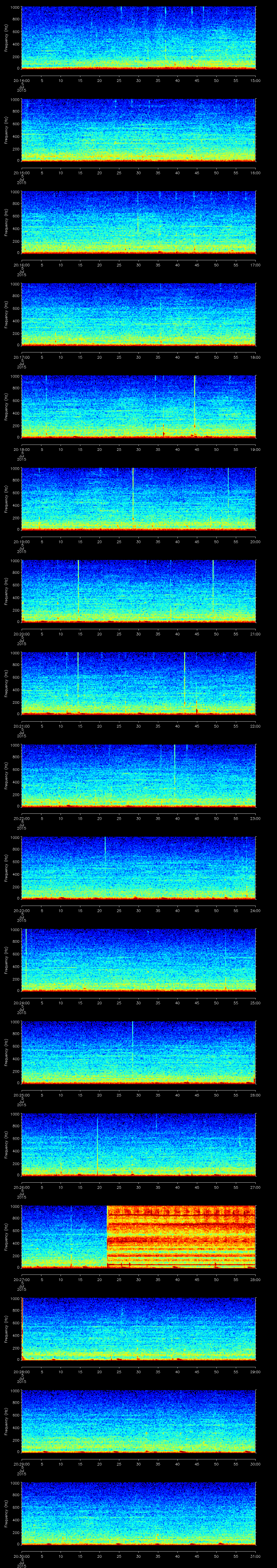Click the 15:00 end time label

click(x=256, y=80)
